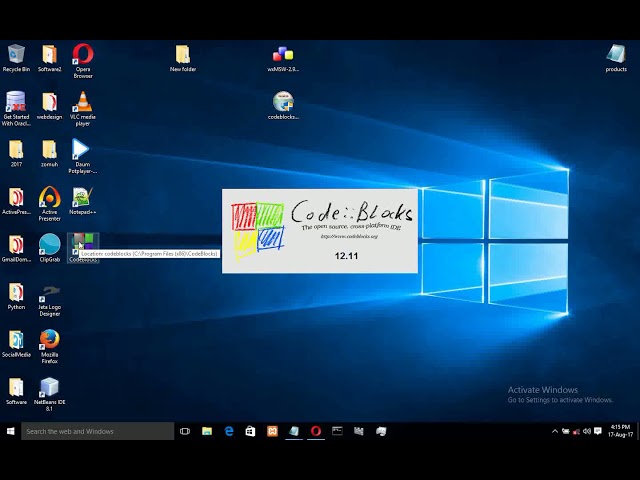Open the Action Center notifications icon
This screenshot has height=480, width=640.
click(598, 431)
